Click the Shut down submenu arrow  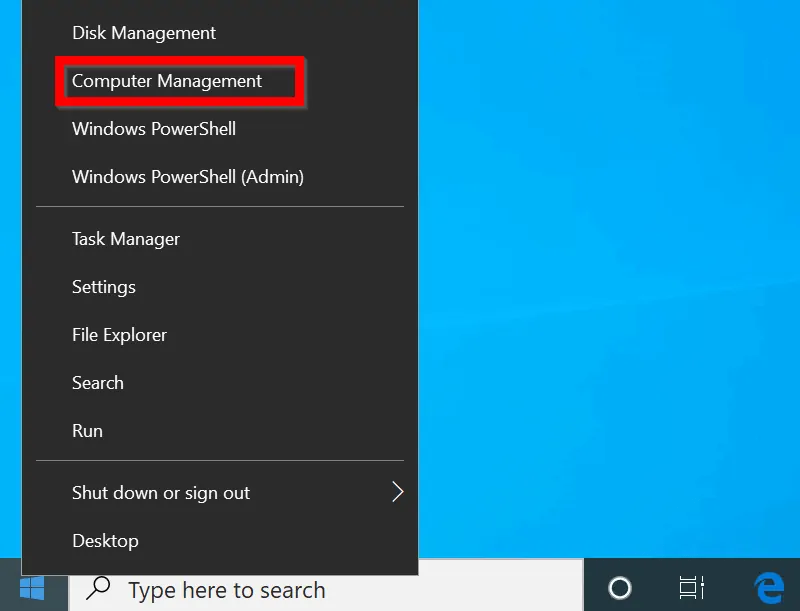click(x=397, y=492)
